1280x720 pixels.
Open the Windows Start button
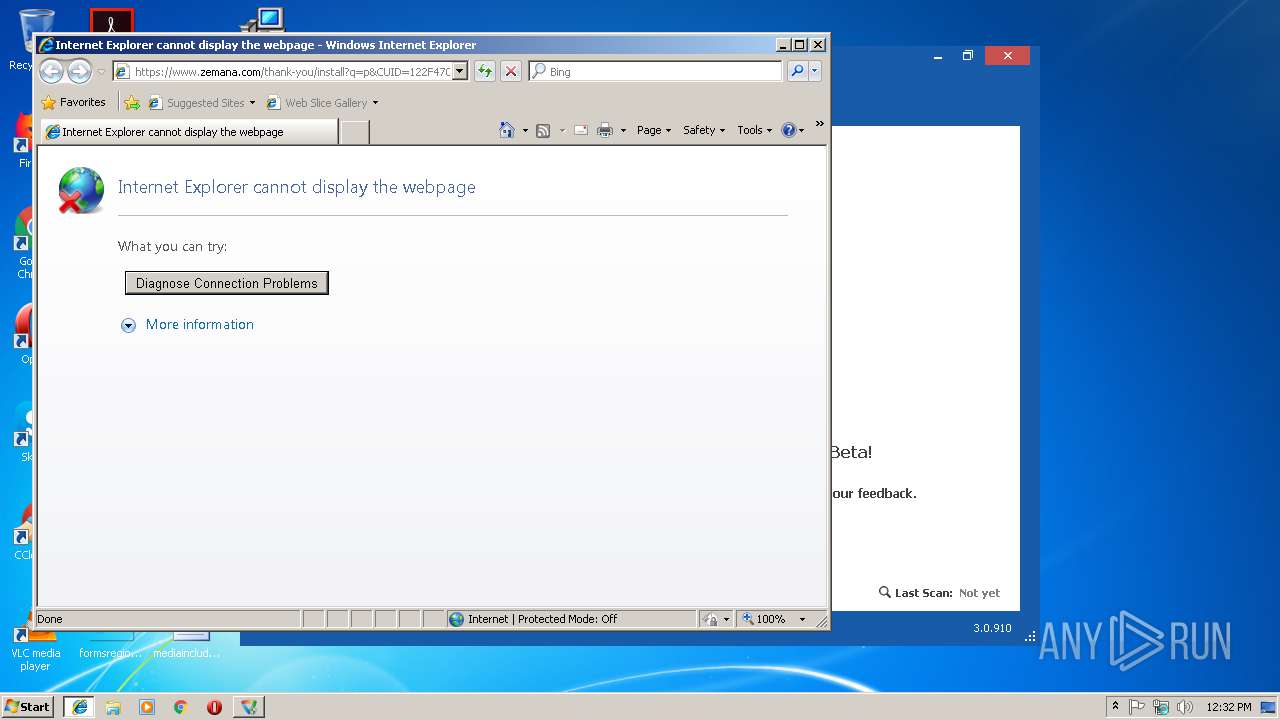tap(28, 706)
